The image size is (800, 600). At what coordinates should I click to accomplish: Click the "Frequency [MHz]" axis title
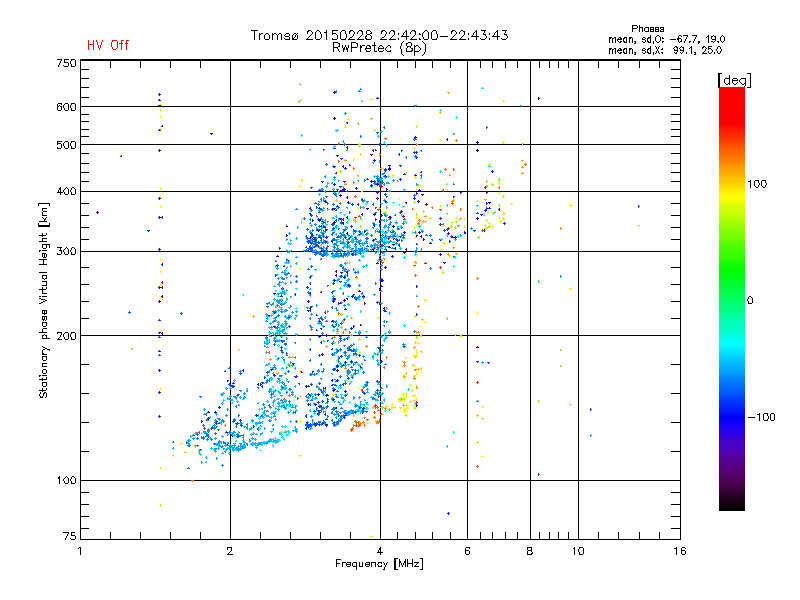[x=379, y=564]
